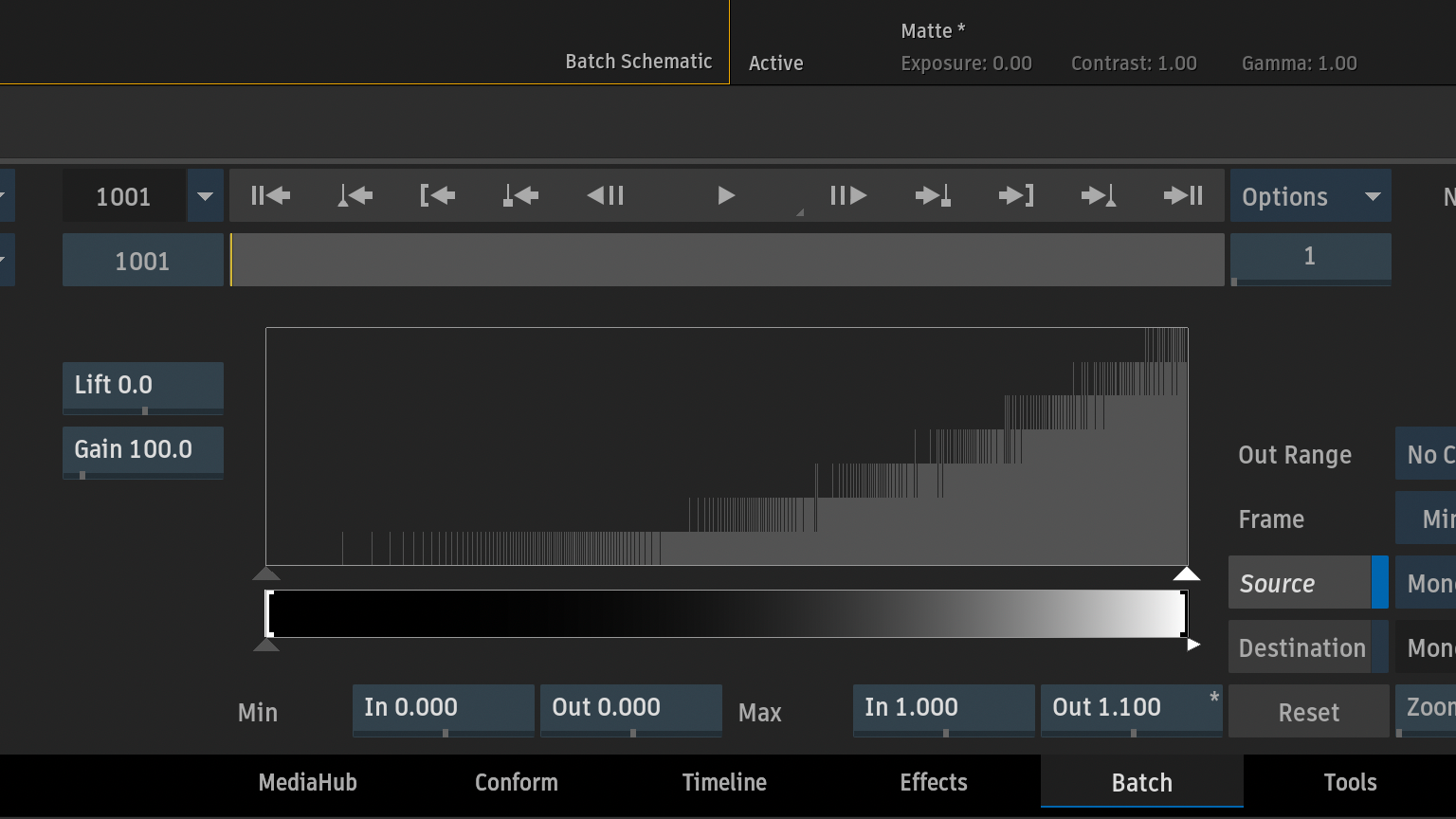Click the histogram display
The height and width of the screenshot is (819, 1456).
coord(727,446)
